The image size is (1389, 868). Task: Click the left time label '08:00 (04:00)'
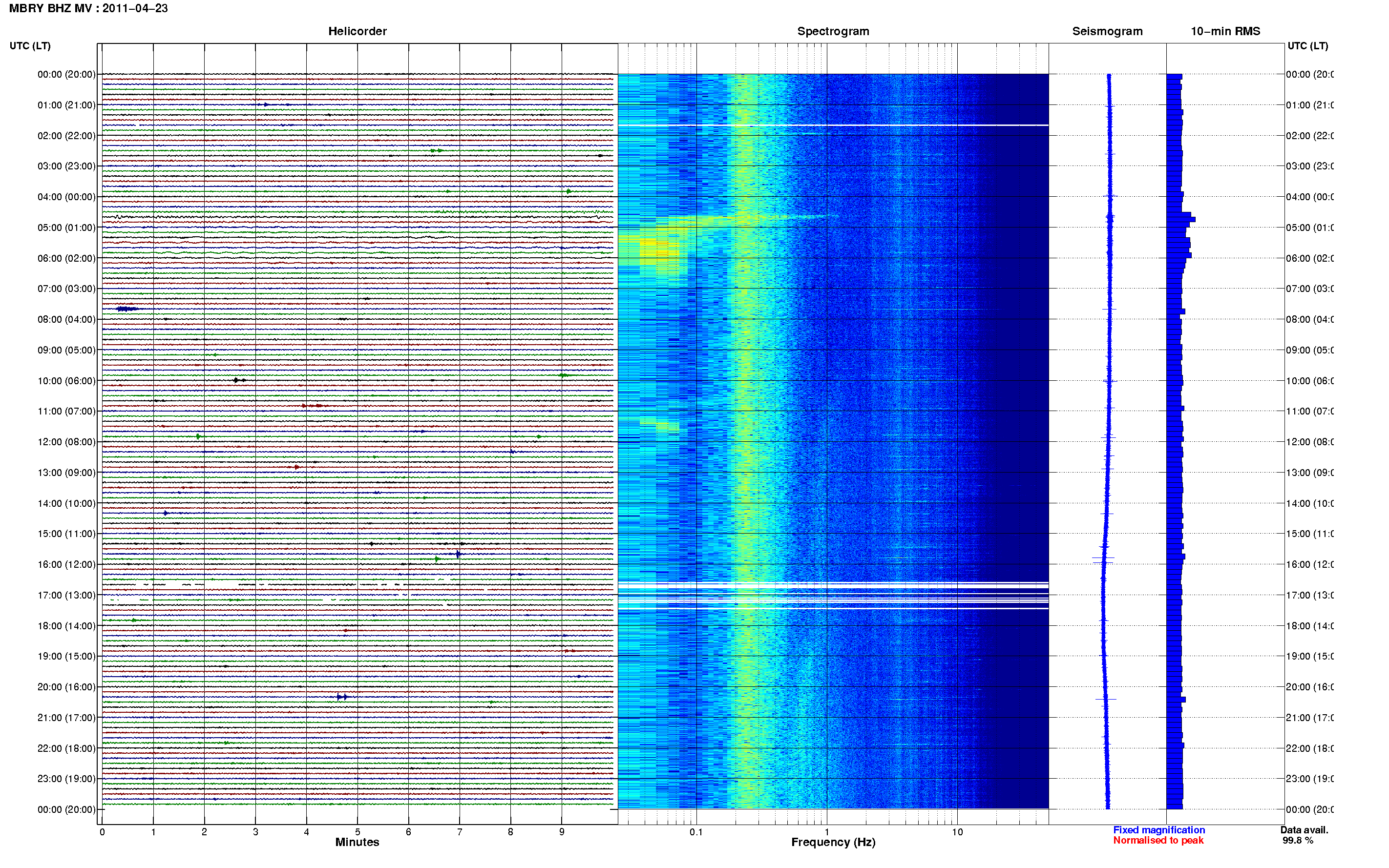(x=66, y=319)
